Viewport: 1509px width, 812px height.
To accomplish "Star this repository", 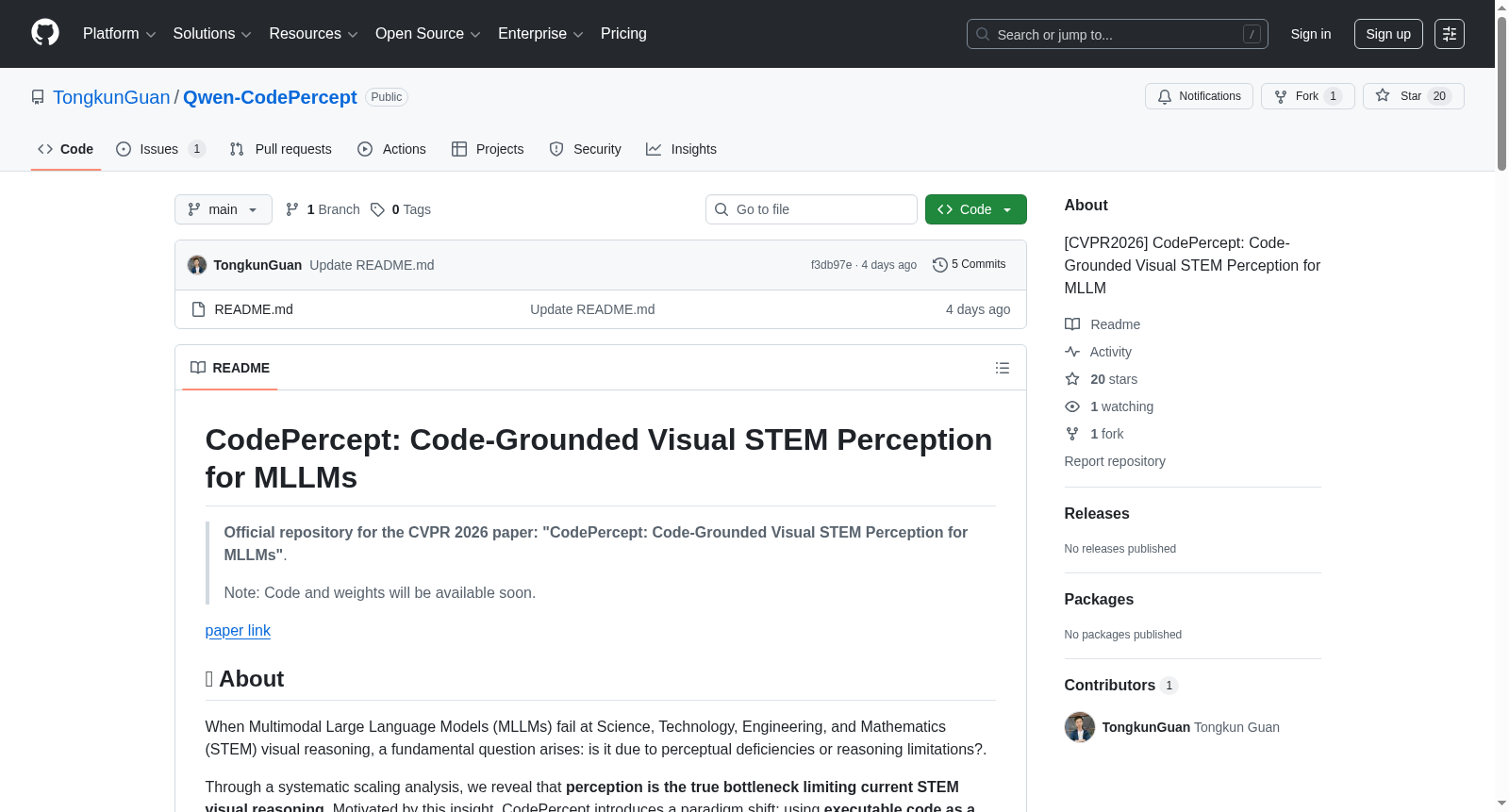I will coord(1413,96).
